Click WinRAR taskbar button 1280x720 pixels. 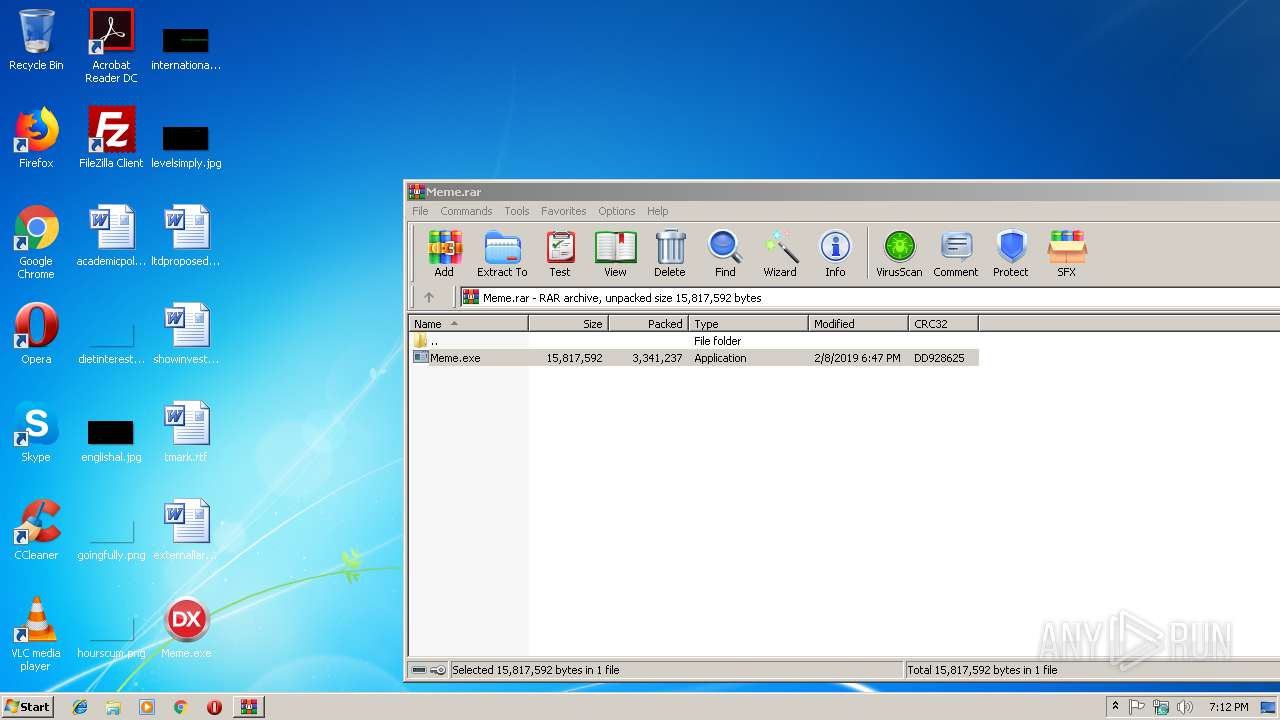248,707
